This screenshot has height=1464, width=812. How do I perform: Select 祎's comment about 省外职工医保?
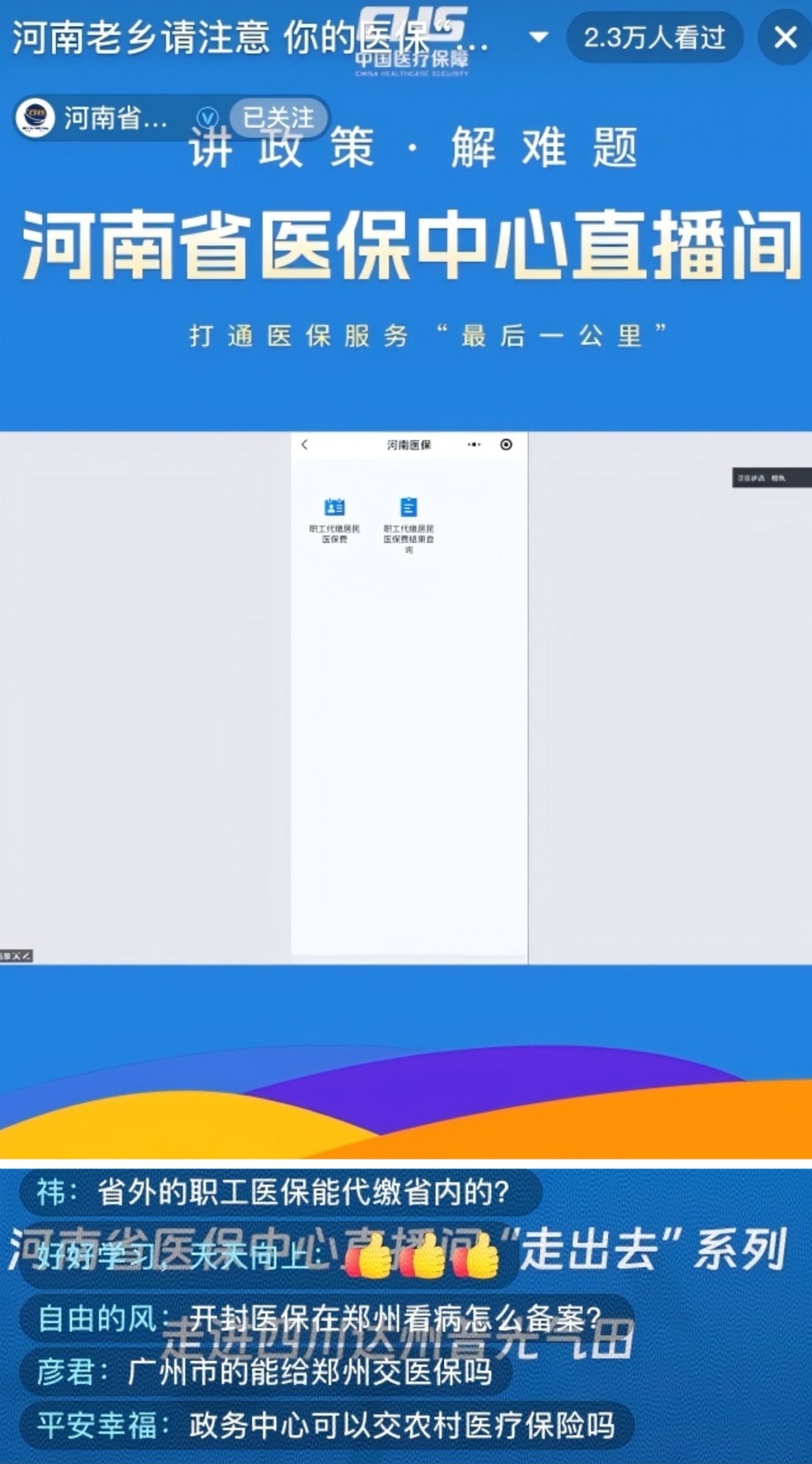[x=280, y=1192]
